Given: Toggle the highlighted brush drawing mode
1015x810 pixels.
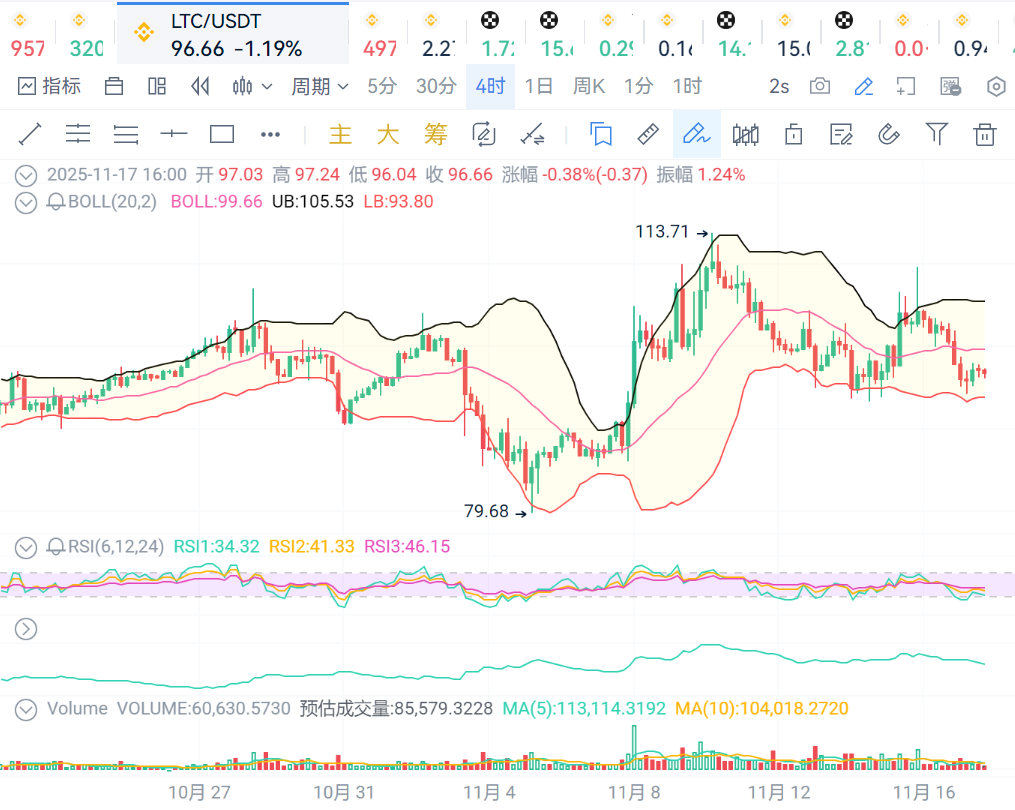Looking at the screenshot, I should point(696,134).
